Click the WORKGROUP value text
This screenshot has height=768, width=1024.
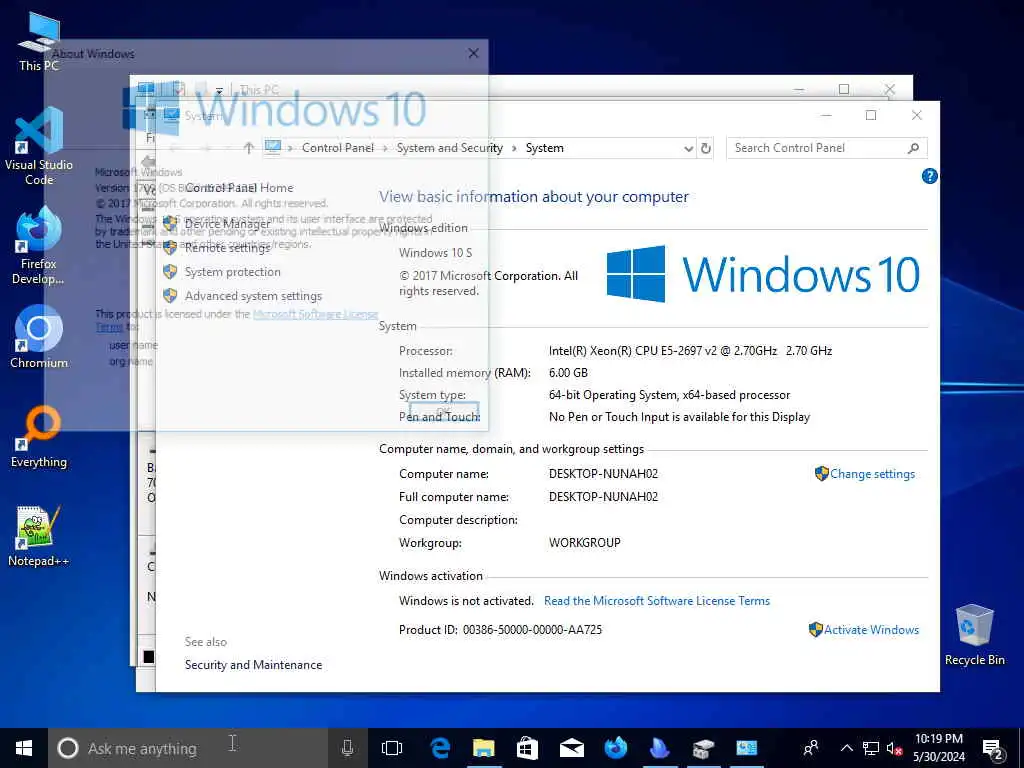coord(584,543)
